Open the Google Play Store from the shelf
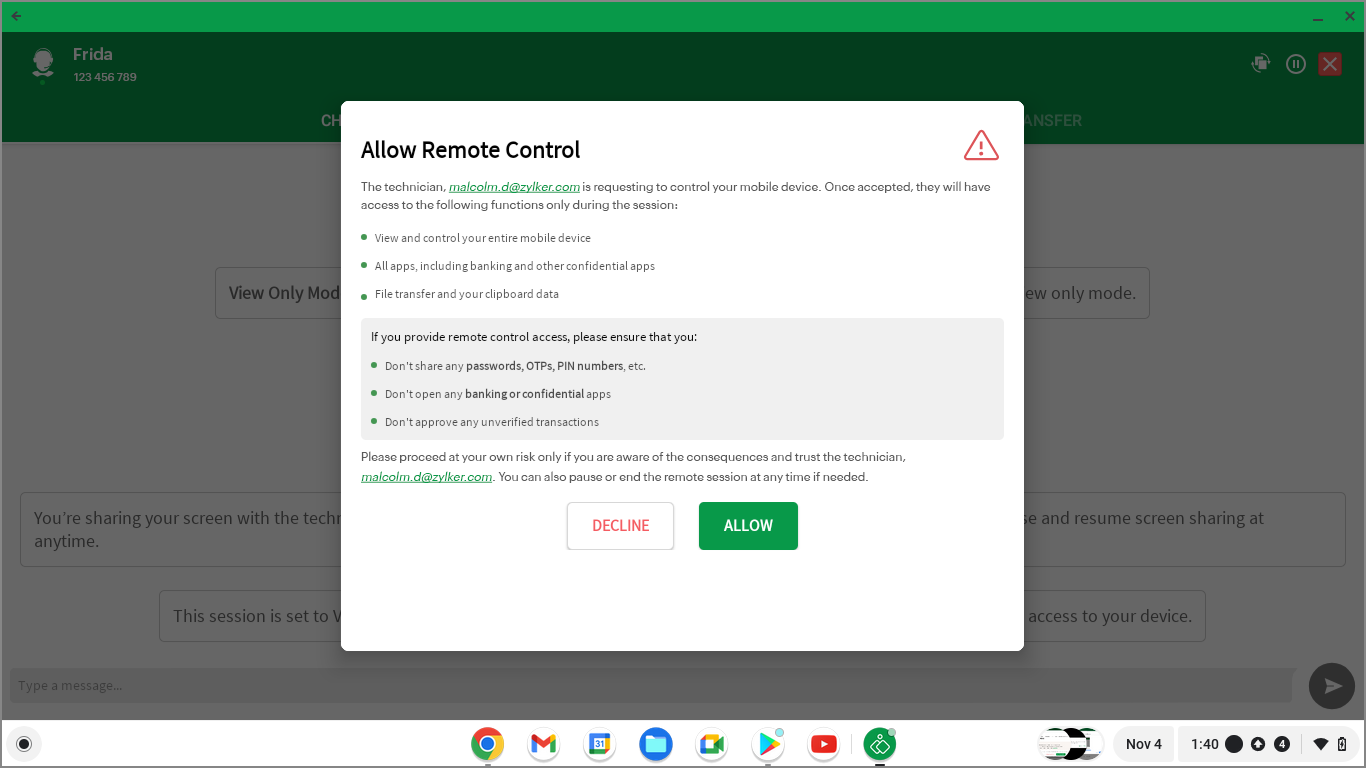1366x768 pixels. pos(767,744)
